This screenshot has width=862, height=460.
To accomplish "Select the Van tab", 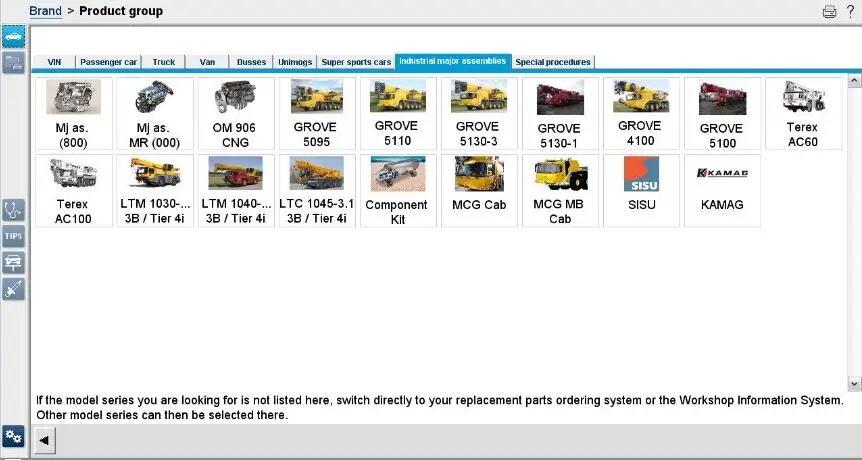I will point(207,62).
